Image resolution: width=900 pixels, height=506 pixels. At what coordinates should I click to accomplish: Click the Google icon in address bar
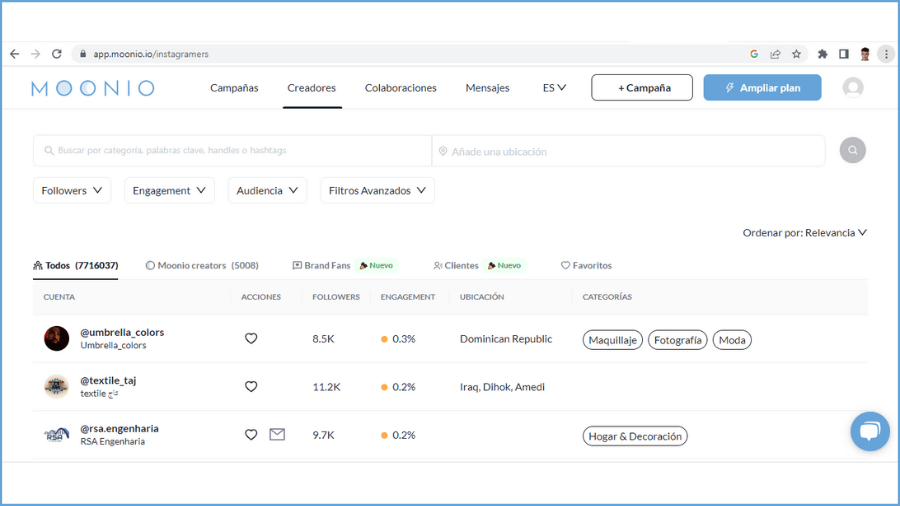pyautogui.click(x=754, y=54)
